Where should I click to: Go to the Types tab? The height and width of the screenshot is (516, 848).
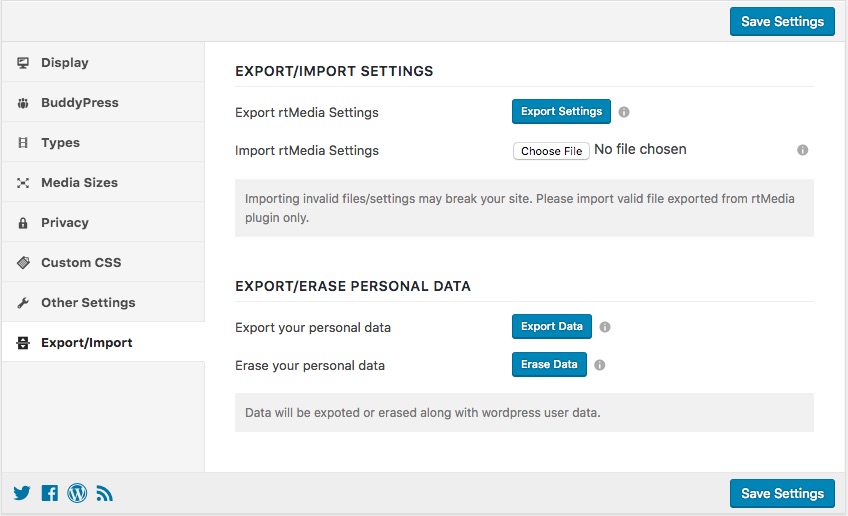click(x=60, y=142)
